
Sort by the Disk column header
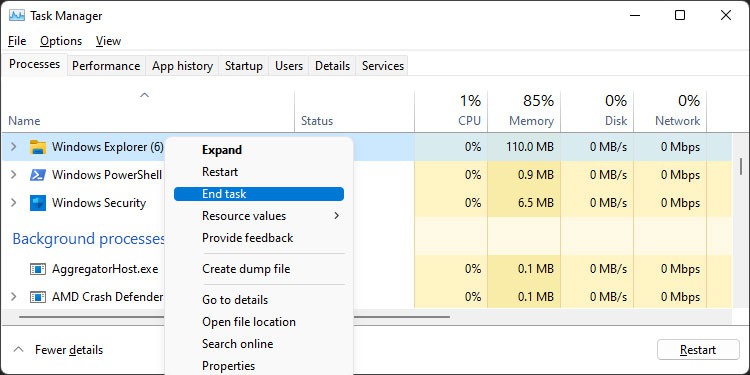click(616, 121)
